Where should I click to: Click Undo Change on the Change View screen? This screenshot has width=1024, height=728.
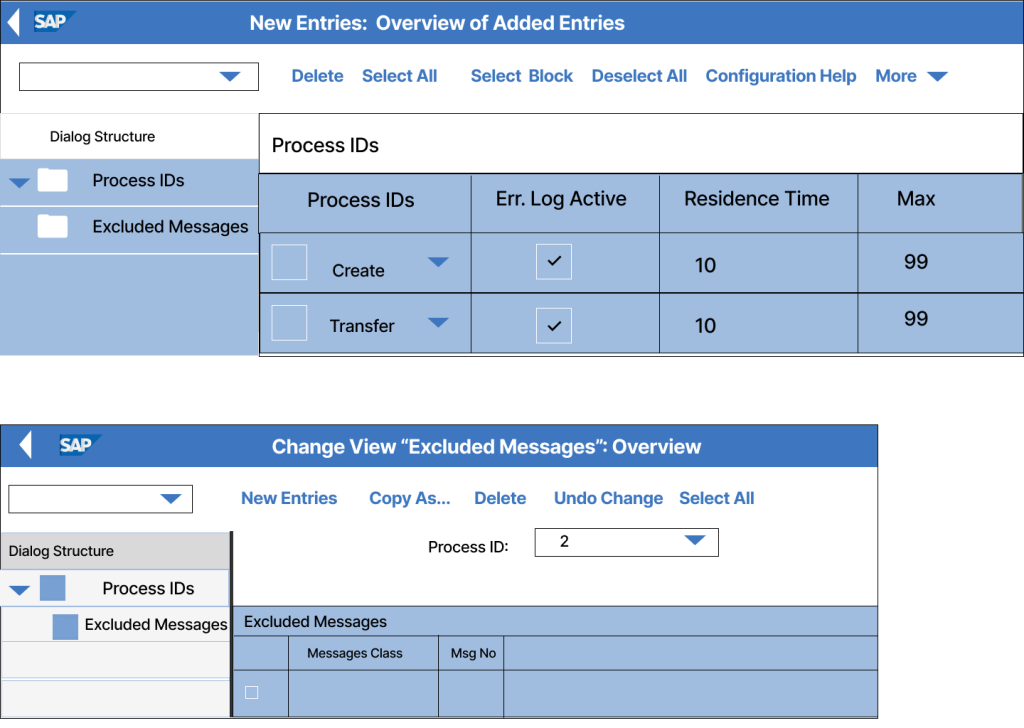point(608,498)
